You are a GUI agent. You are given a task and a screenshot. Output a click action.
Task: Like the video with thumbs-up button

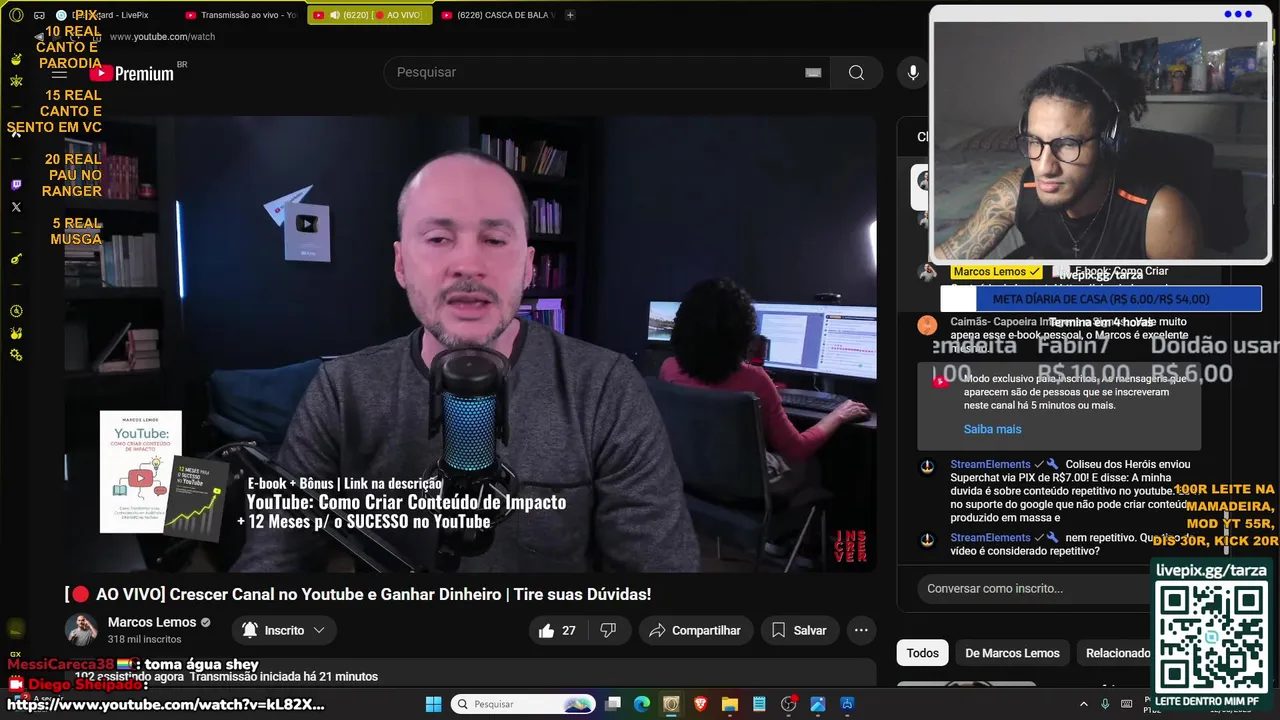558,630
